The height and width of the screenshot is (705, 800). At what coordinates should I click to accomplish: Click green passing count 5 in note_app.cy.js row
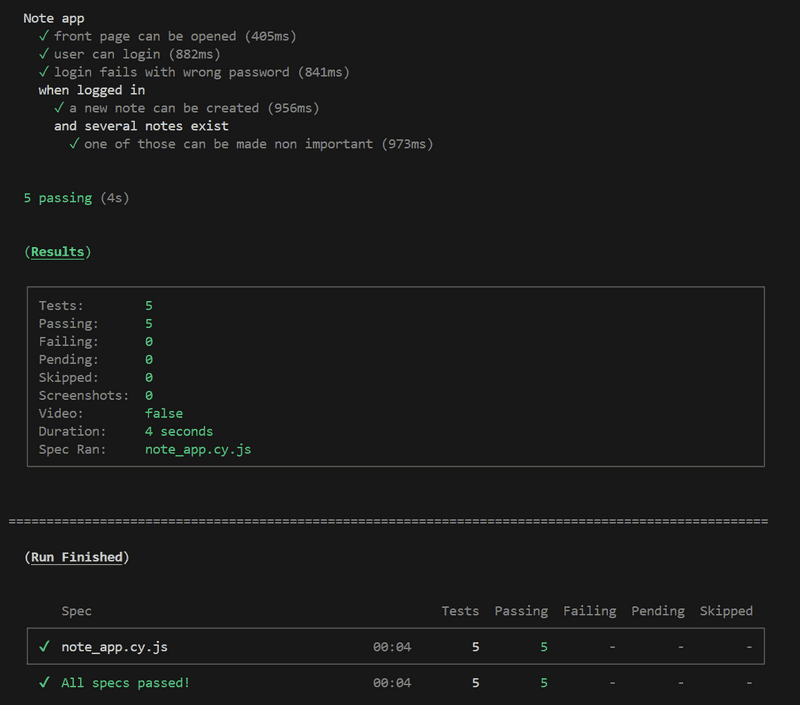pyautogui.click(x=544, y=647)
